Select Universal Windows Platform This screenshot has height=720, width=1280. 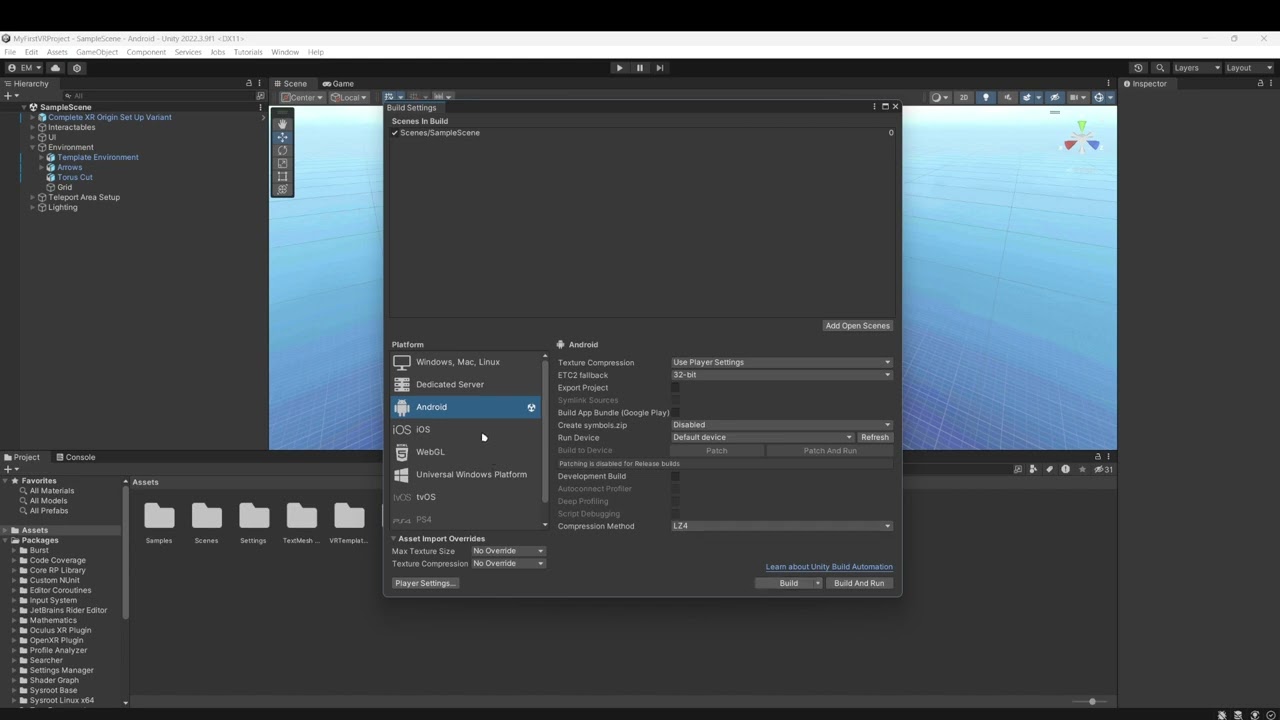[x=465, y=474]
